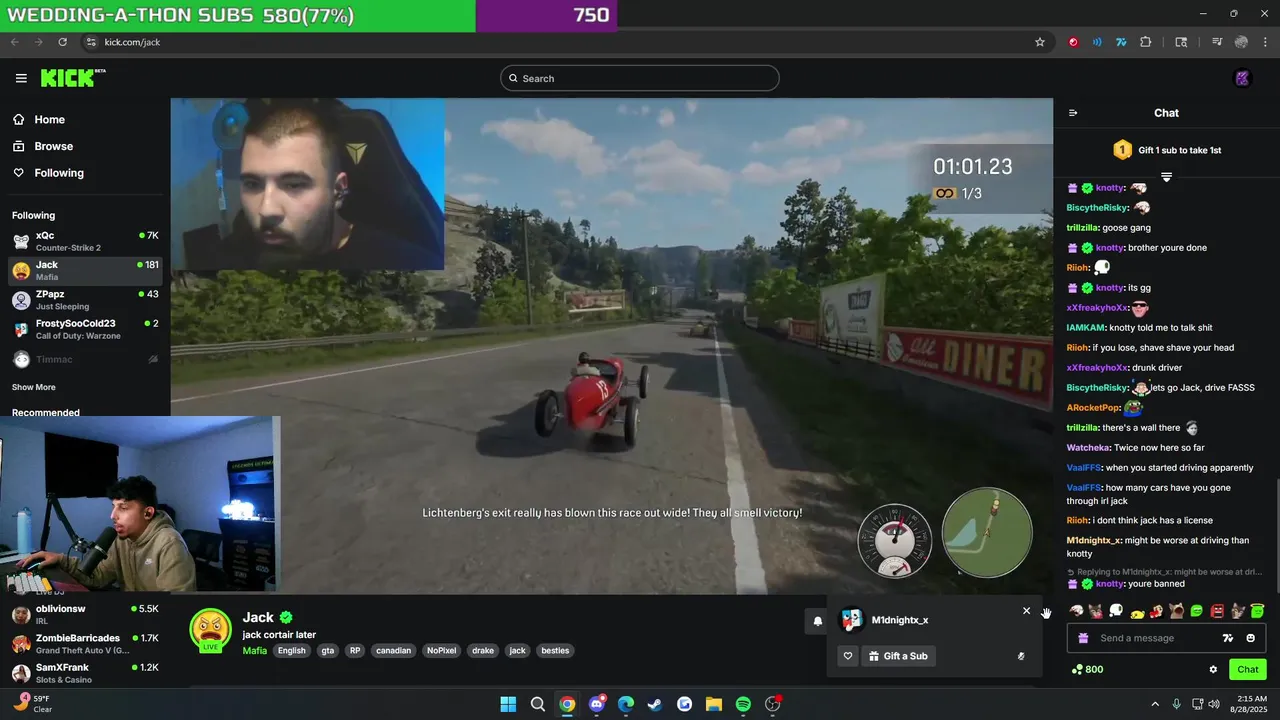This screenshot has width=1280, height=720.
Task: Open ZombieBarricades recommended channel
Action: point(85,643)
